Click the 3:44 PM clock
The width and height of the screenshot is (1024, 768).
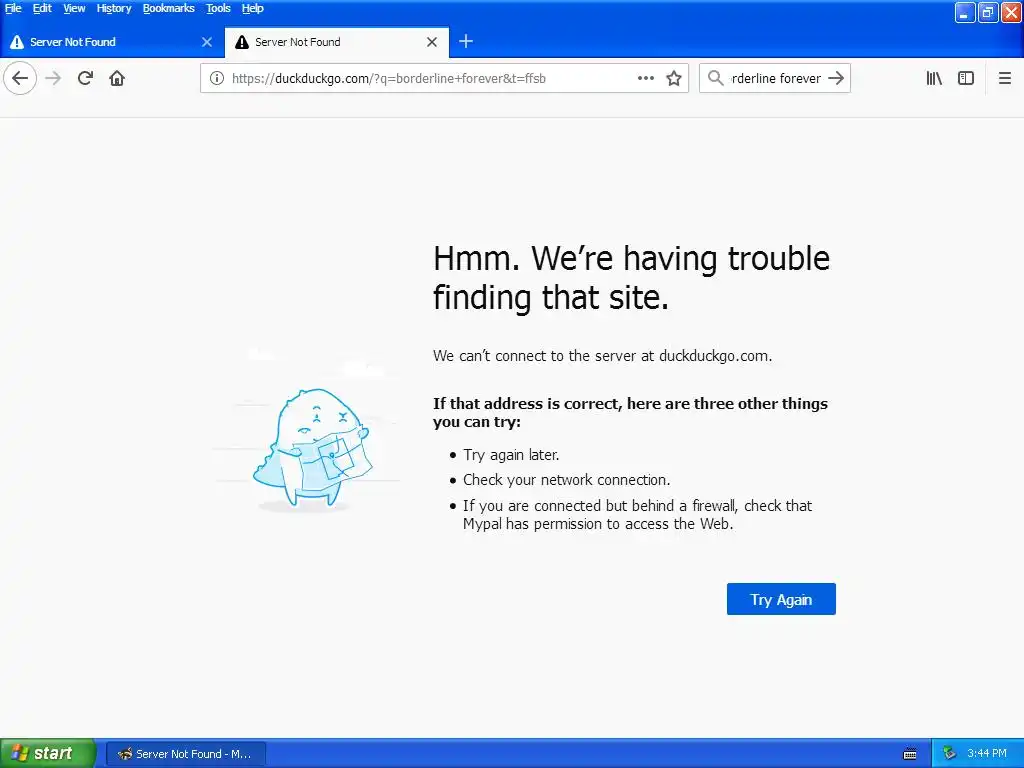click(987, 754)
